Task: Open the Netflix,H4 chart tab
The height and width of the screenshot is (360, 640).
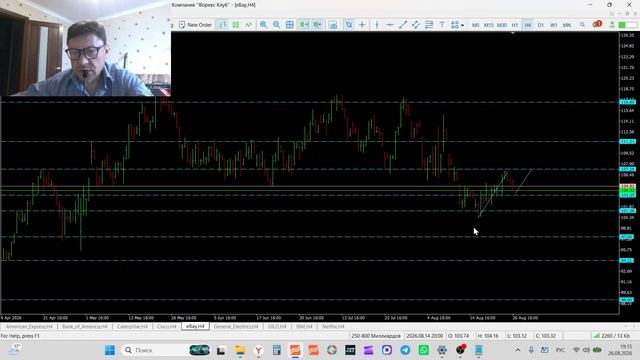Action: point(333,327)
